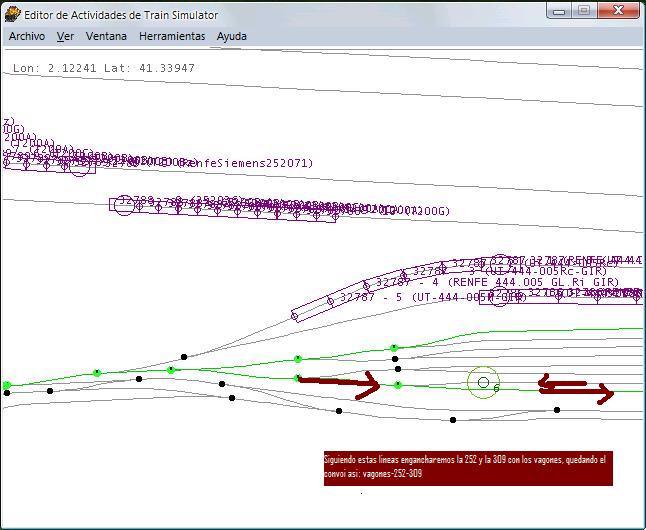646x530 pixels.
Task: Maximize the editor window
Action: point(584,11)
